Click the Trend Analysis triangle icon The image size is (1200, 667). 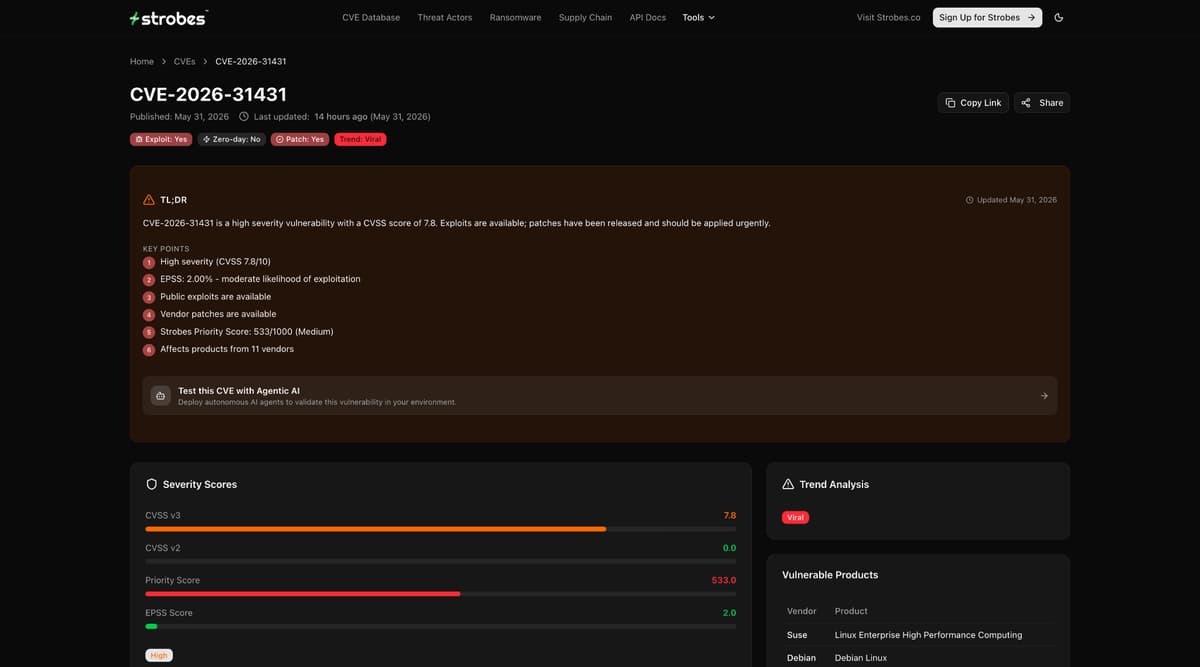coord(788,484)
